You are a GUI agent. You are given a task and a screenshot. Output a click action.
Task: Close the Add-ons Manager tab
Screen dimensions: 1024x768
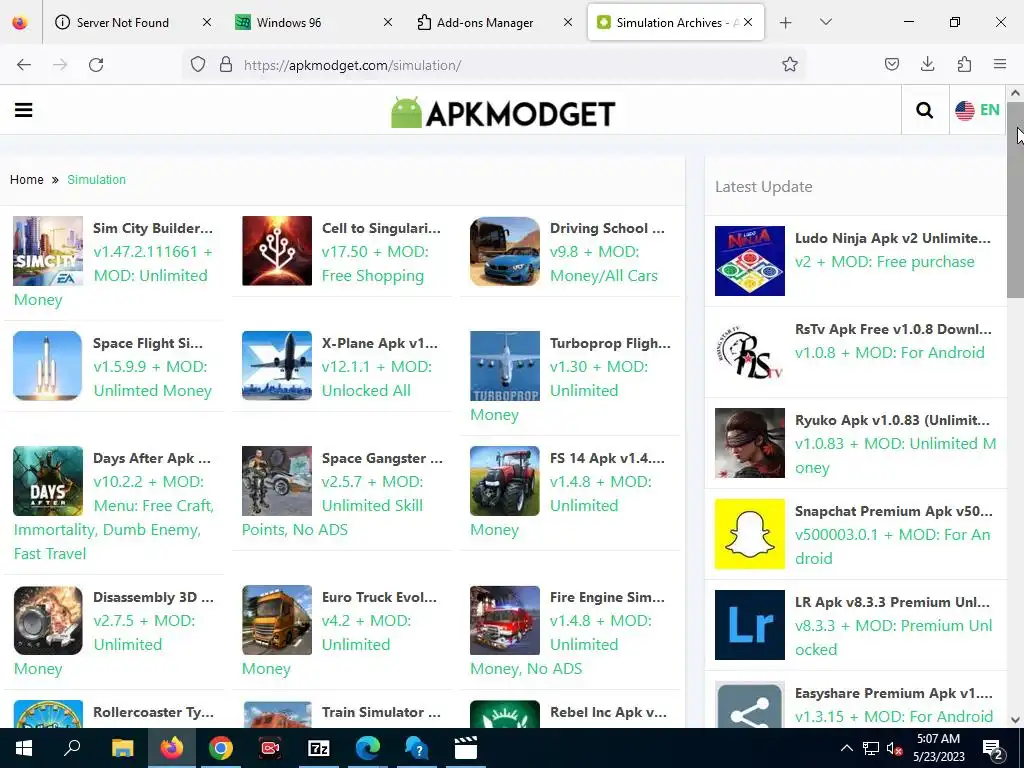568,22
